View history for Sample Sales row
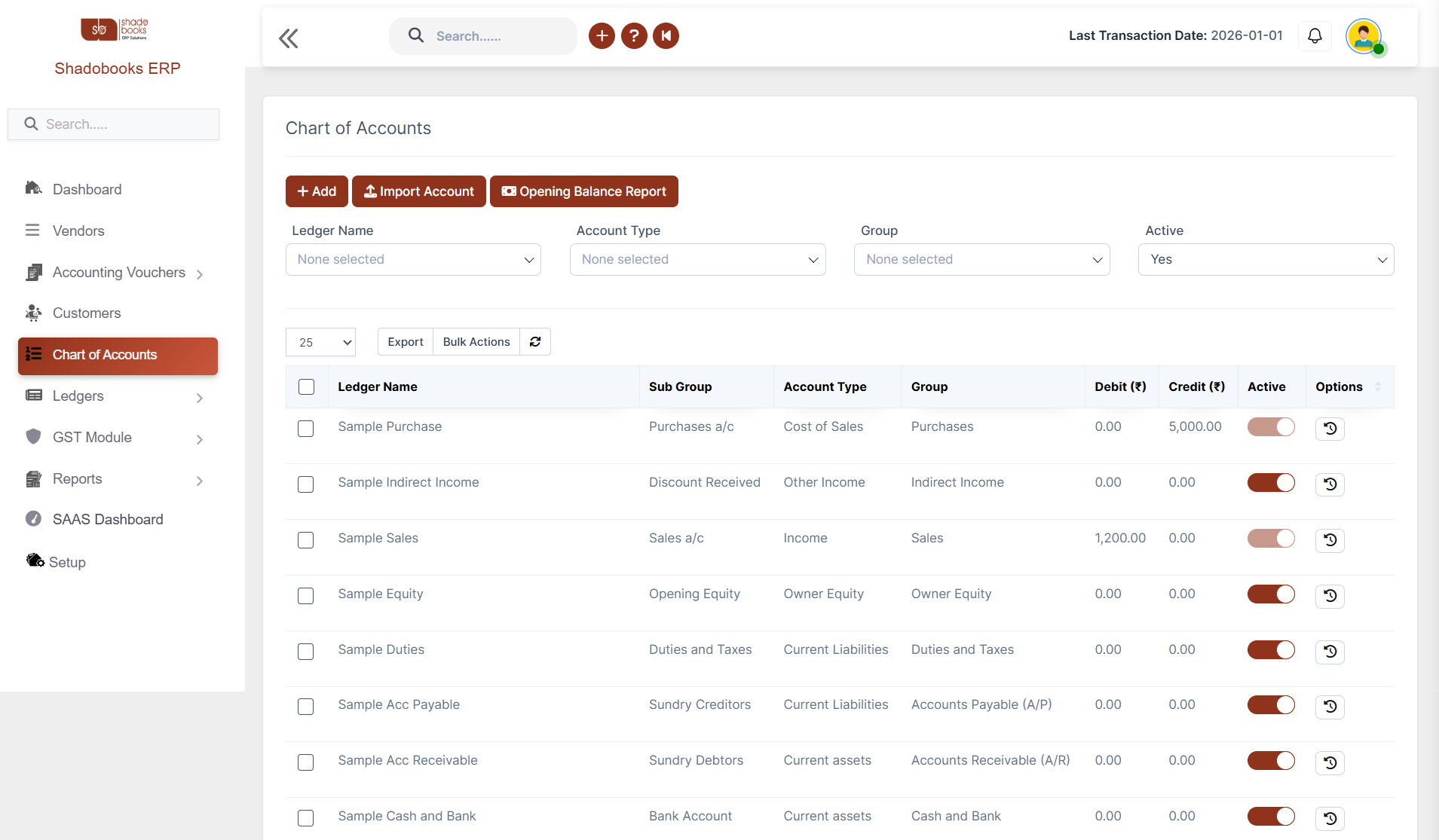The width and height of the screenshot is (1439, 840). (x=1330, y=539)
